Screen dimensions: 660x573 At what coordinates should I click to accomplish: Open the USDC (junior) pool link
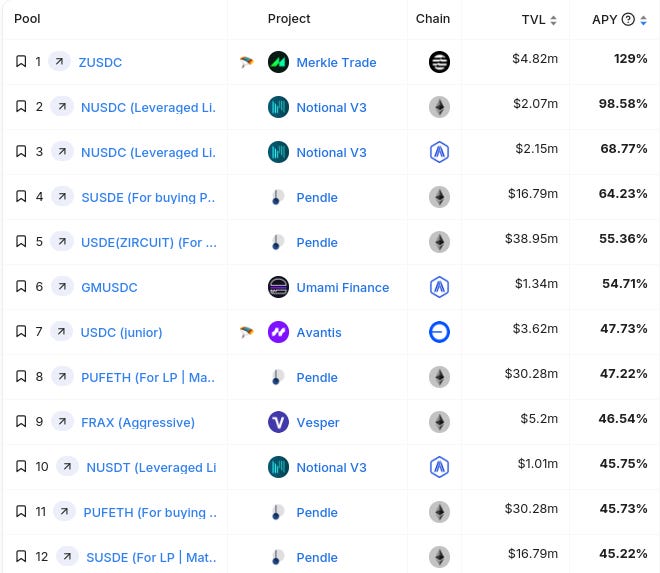[121, 333]
